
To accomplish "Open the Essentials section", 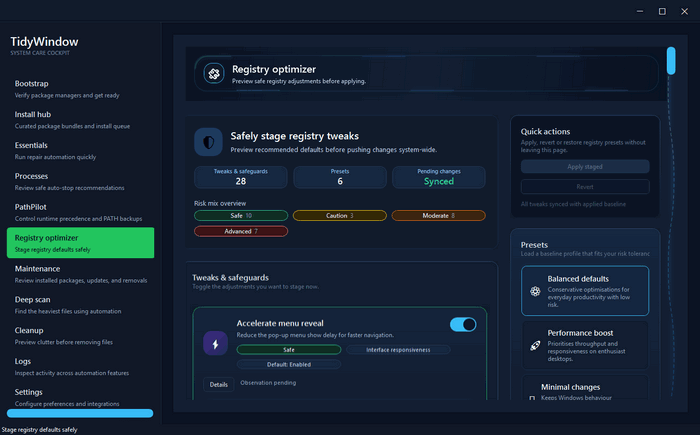I will [80, 151].
